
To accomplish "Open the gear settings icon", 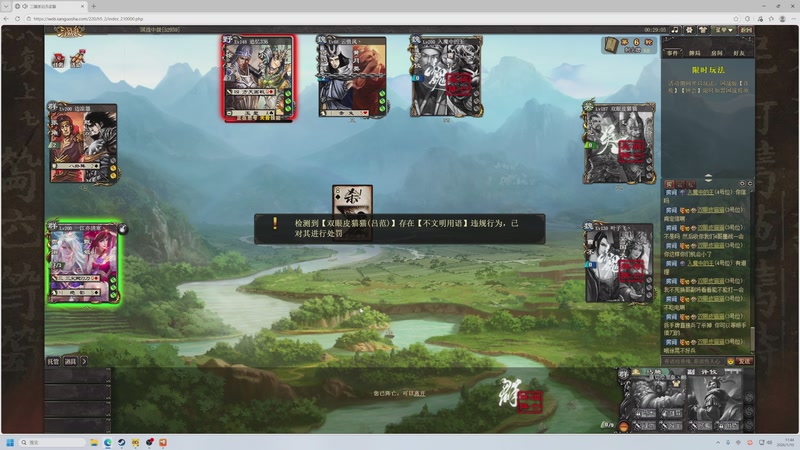I will pos(689,30).
